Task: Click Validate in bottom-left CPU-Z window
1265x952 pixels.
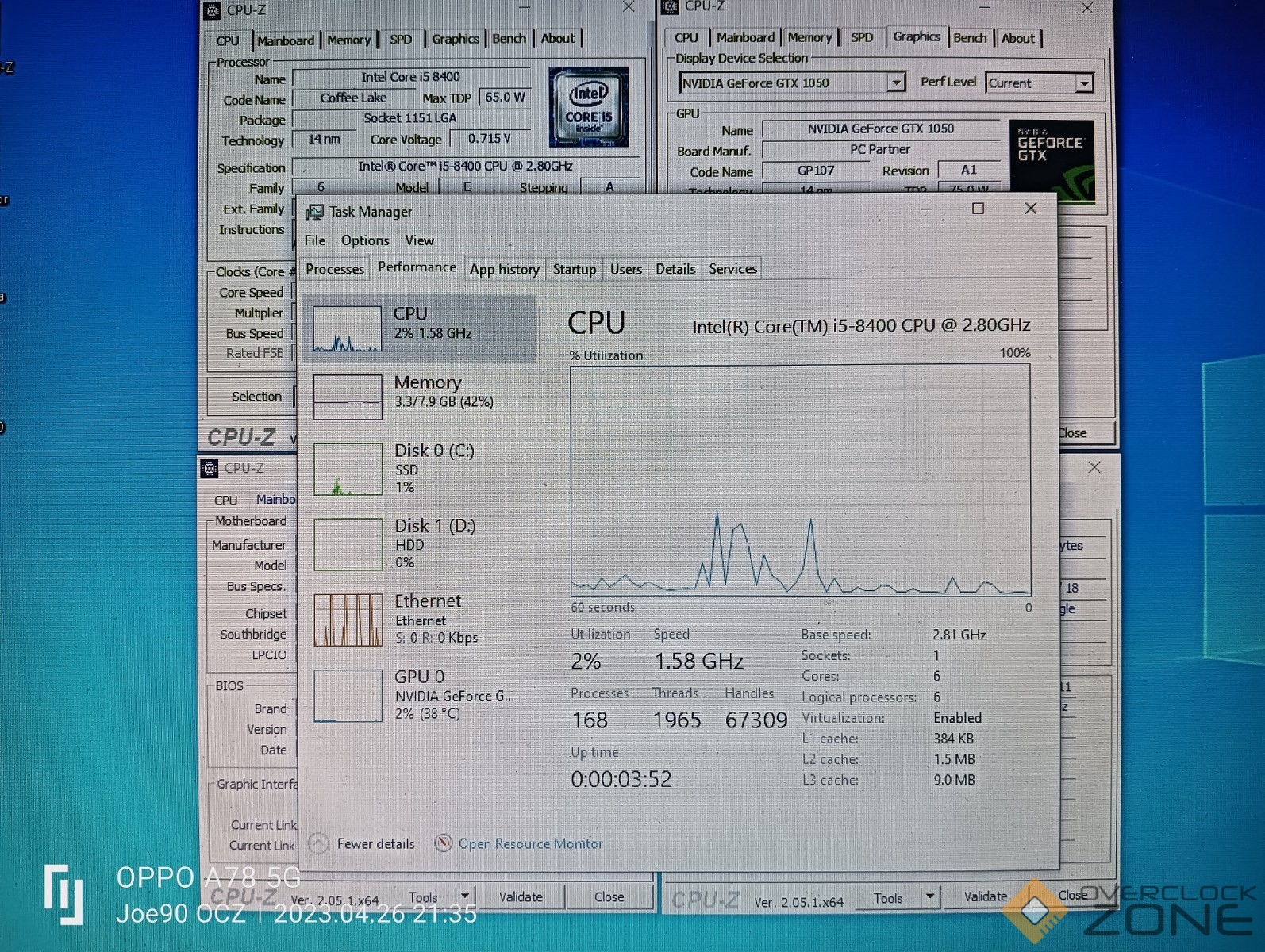Action: tap(521, 896)
